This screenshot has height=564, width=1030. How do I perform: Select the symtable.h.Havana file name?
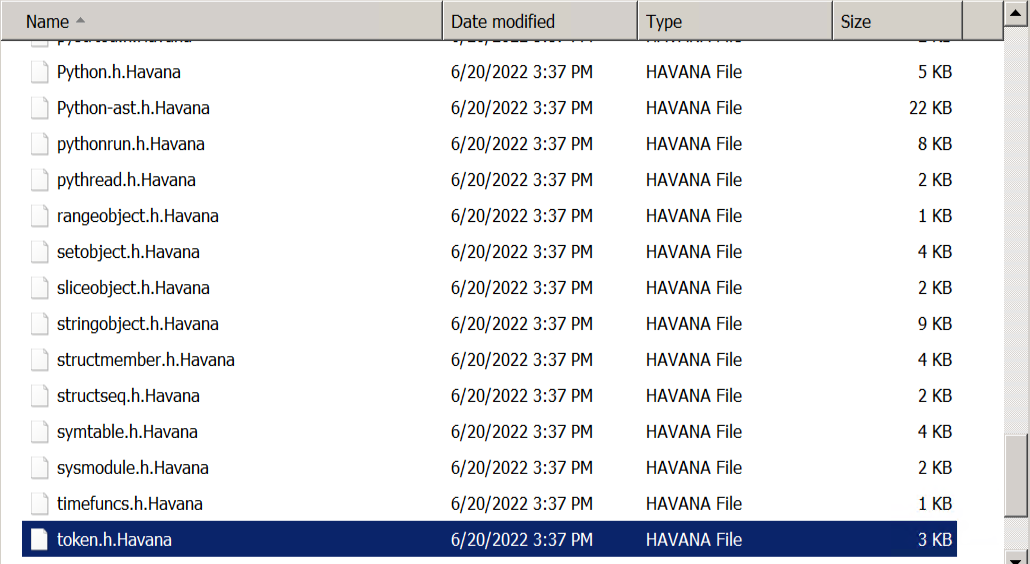click(127, 432)
